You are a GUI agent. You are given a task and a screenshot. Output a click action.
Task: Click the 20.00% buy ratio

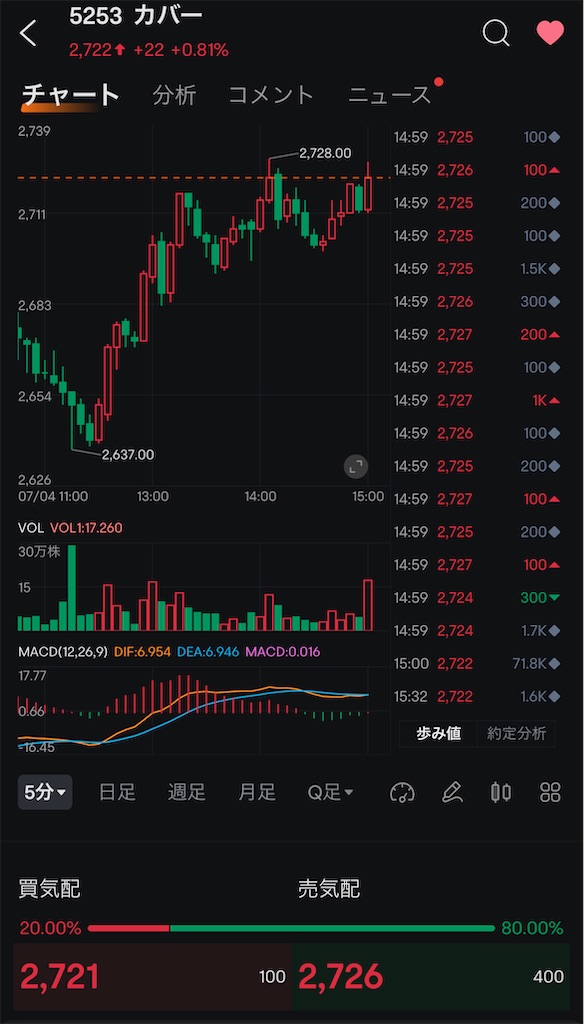(x=50, y=928)
